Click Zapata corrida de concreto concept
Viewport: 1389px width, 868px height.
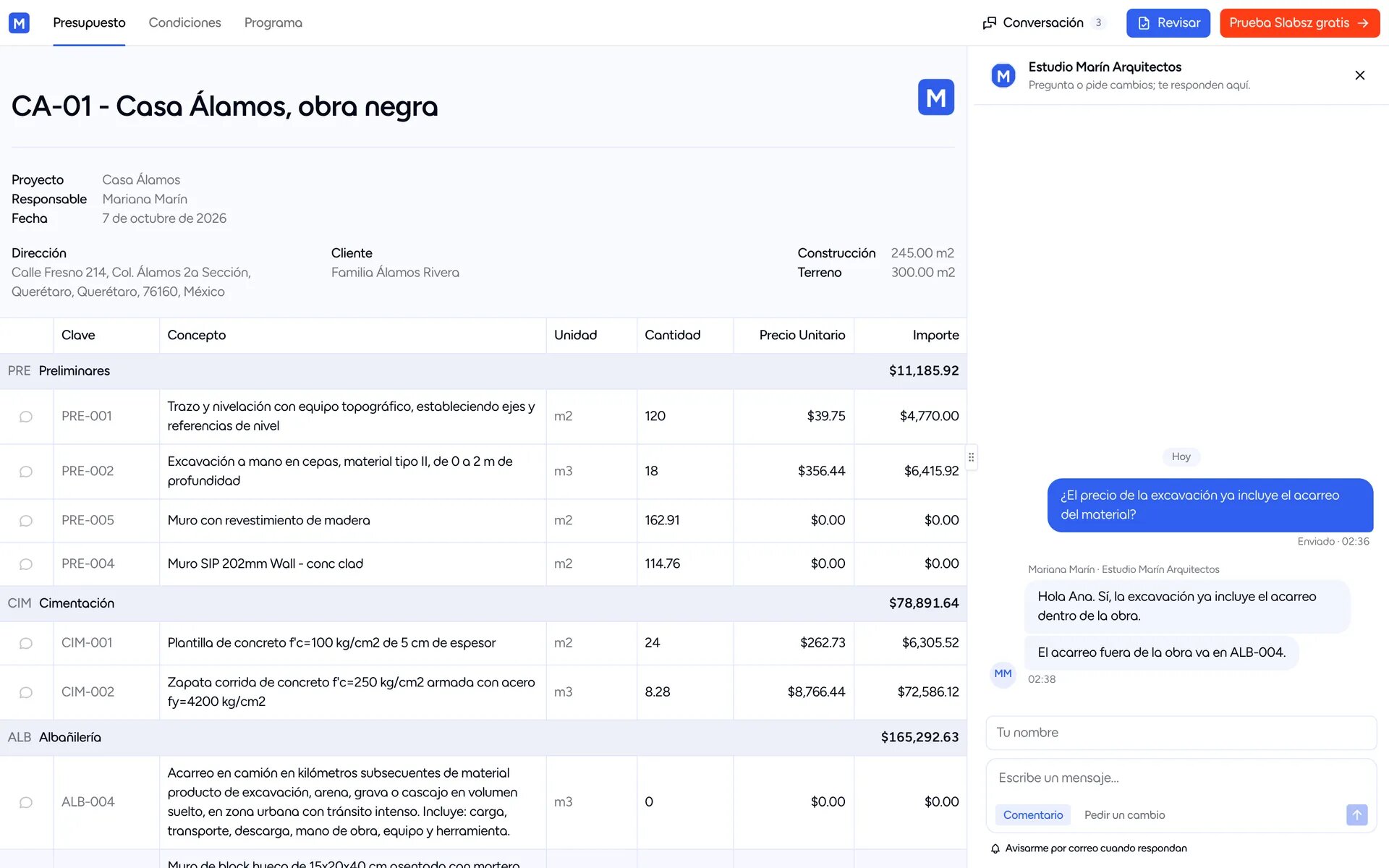click(351, 692)
